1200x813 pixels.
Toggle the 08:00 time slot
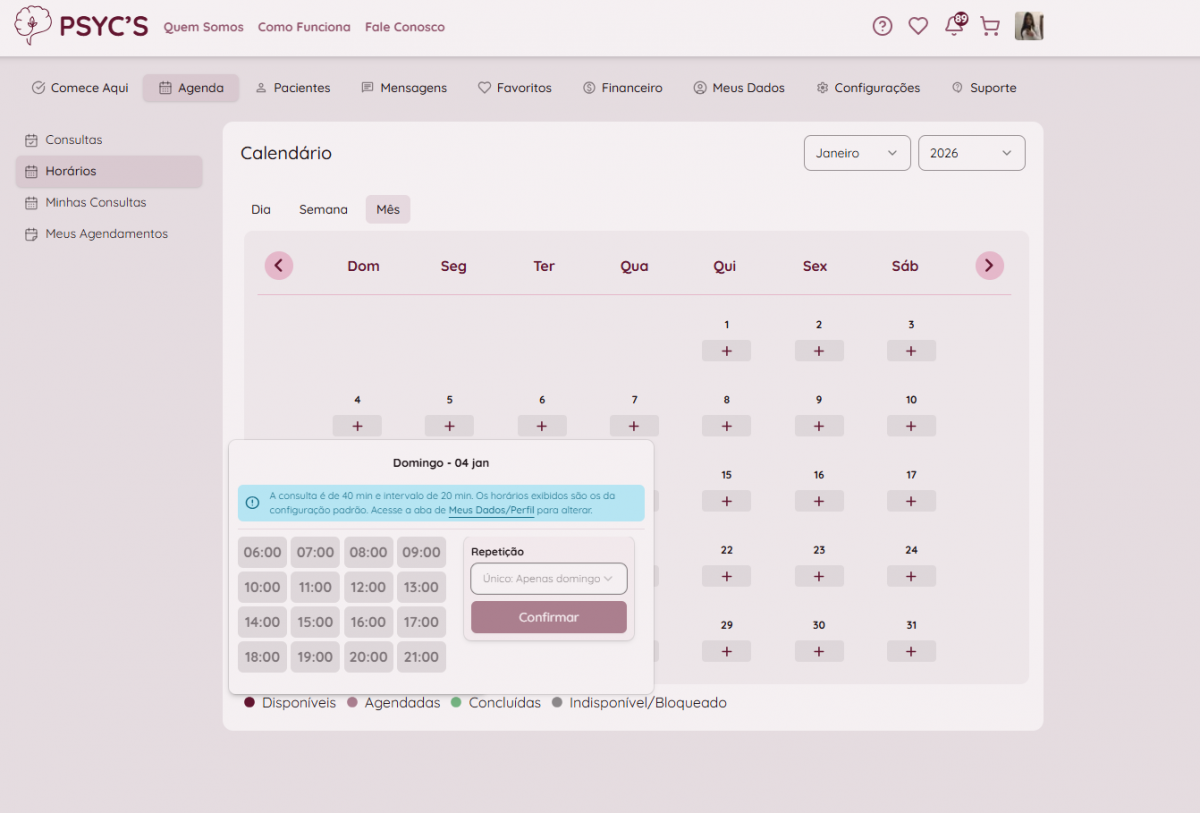[368, 552]
